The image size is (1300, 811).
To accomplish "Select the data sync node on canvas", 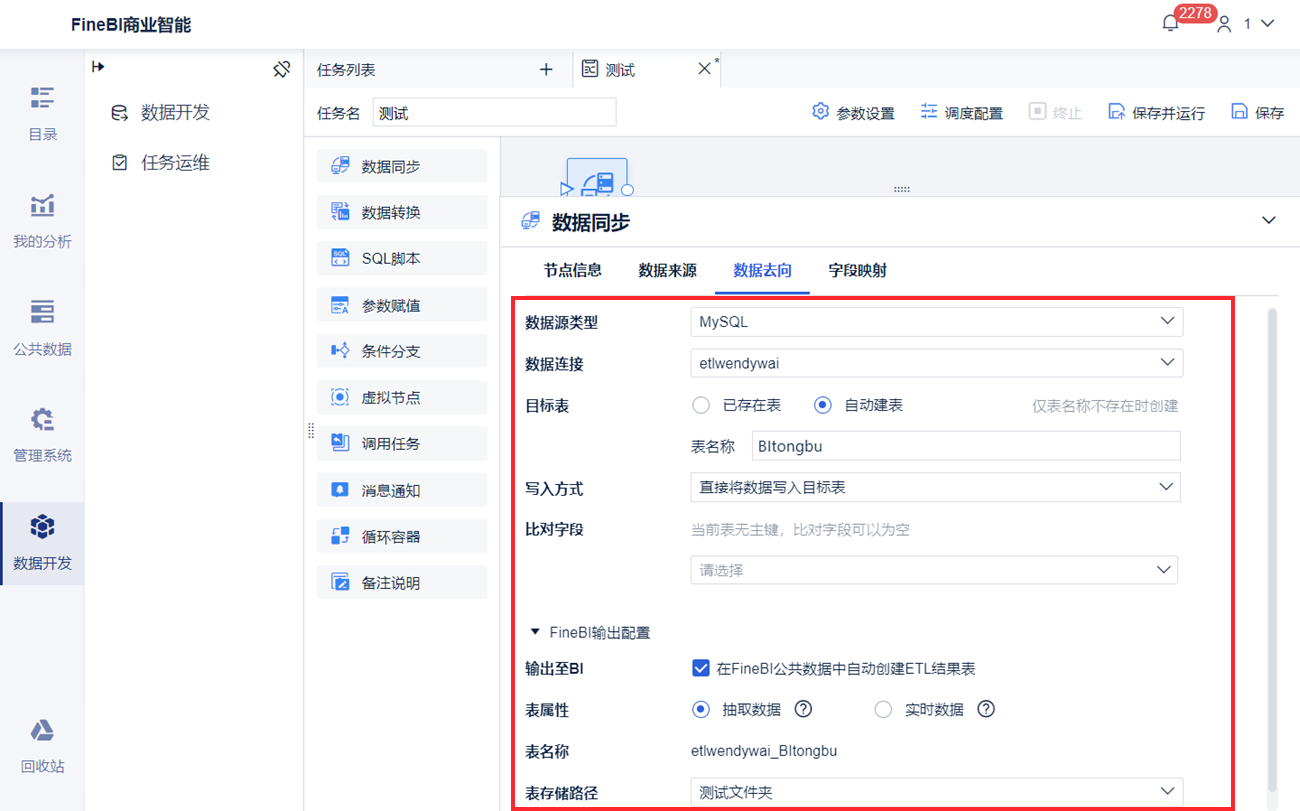I will pos(597,177).
